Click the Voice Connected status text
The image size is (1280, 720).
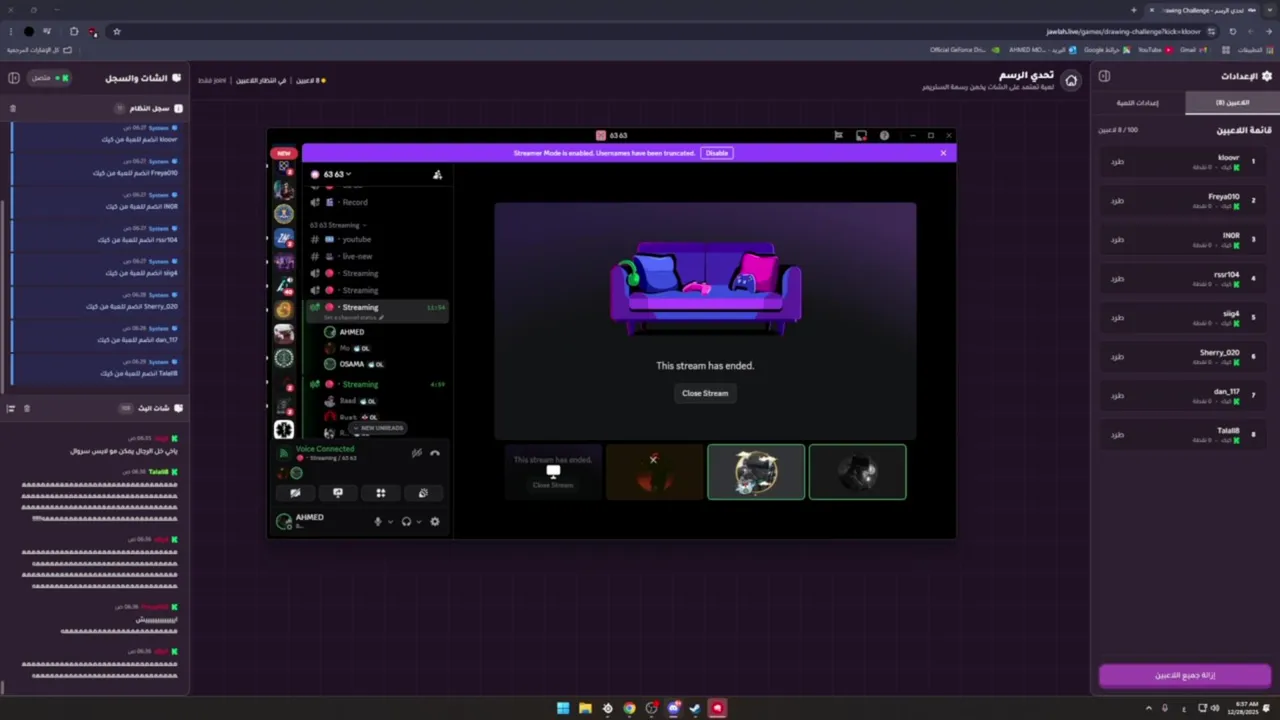(325, 449)
